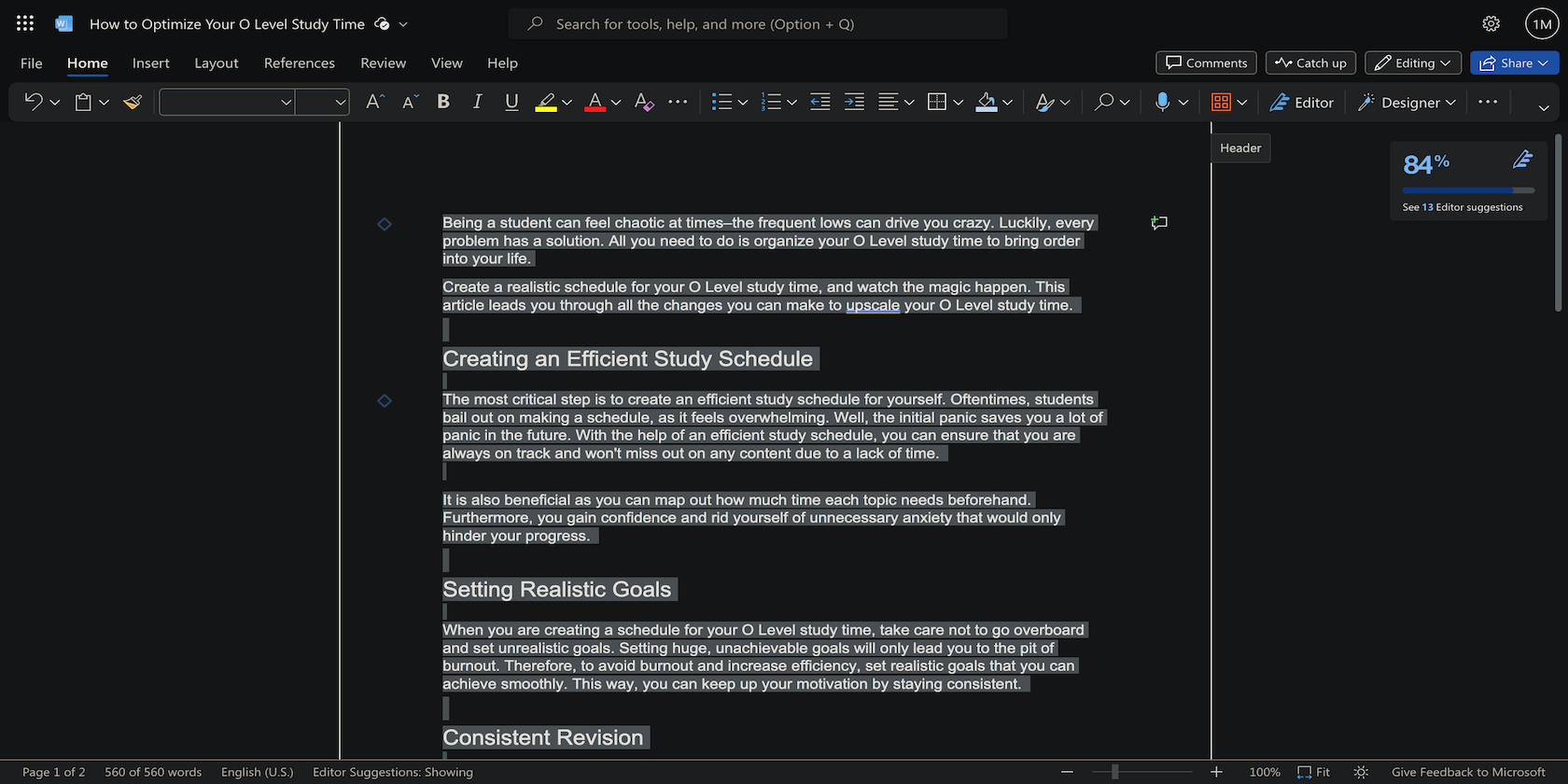The image size is (1568, 784).
Task: Click the Increase Indent icon
Action: 854,102
